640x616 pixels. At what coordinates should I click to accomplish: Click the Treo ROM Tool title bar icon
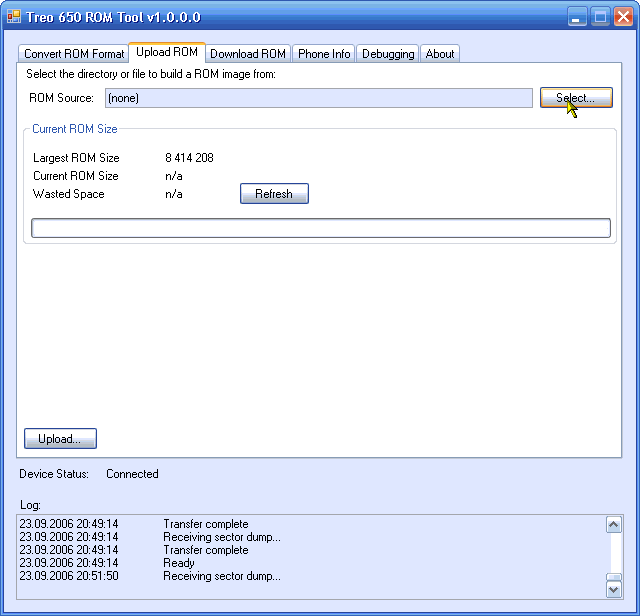(x=14, y=17)
